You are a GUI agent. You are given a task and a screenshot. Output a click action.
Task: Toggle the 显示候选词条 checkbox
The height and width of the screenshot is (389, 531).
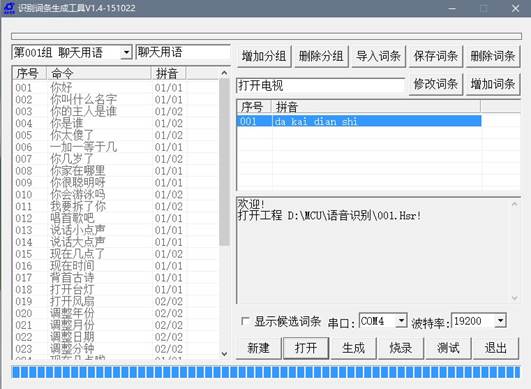pyautogui.click(x=245, y=321)
